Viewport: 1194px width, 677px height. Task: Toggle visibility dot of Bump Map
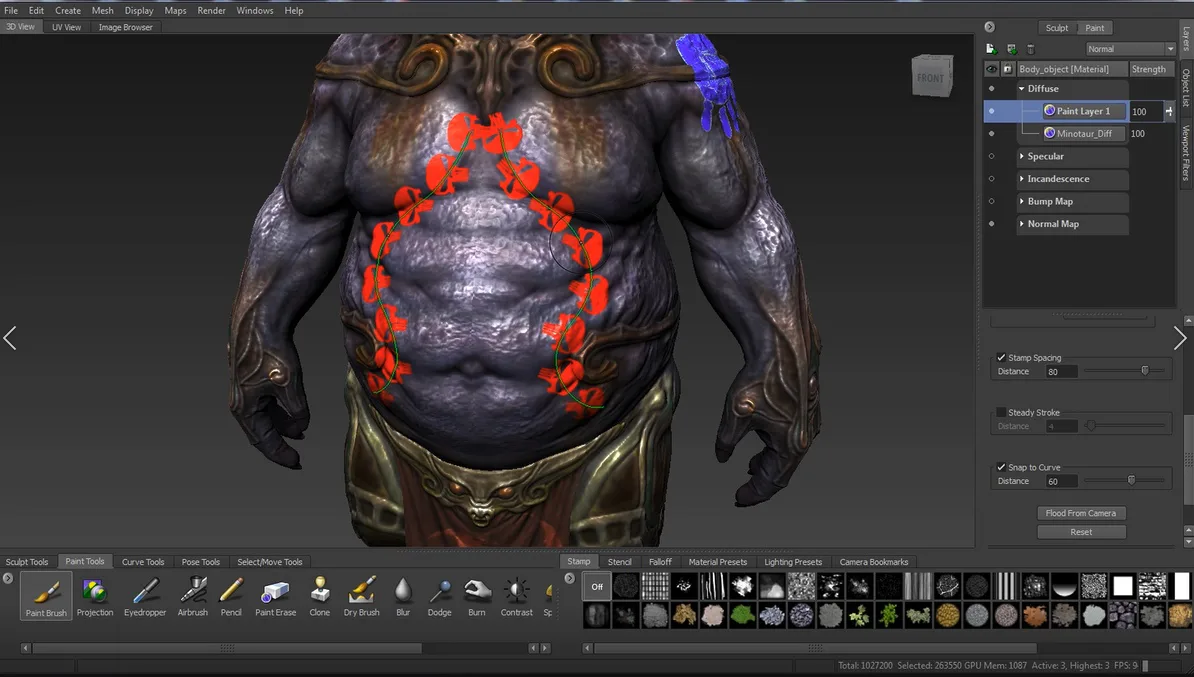(x=991, y=201)
